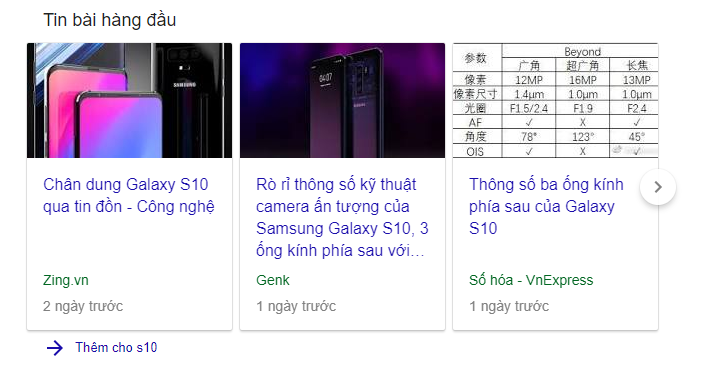Click the Beyond header in the spec table image
Image resolution: width=714 pixels, height=368 pixels.
[x=582, y=51]
